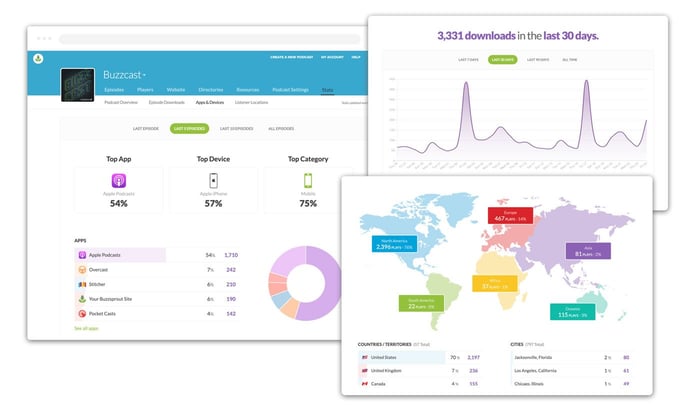
Task: Select the Last 10 Episodes filter
Action: pyautogui.click(x=237, y=128)
